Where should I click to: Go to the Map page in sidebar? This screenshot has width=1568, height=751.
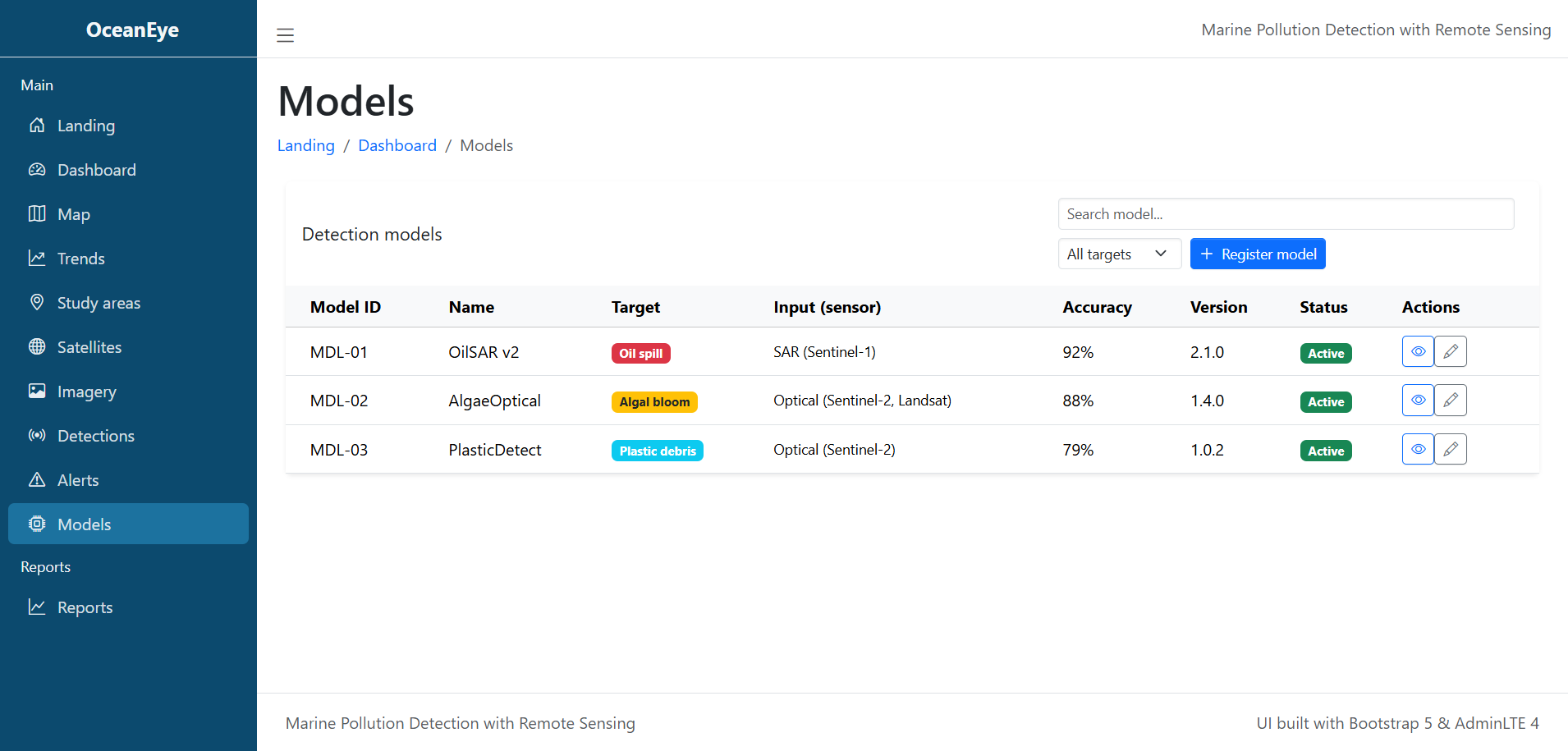click(73, 214)
